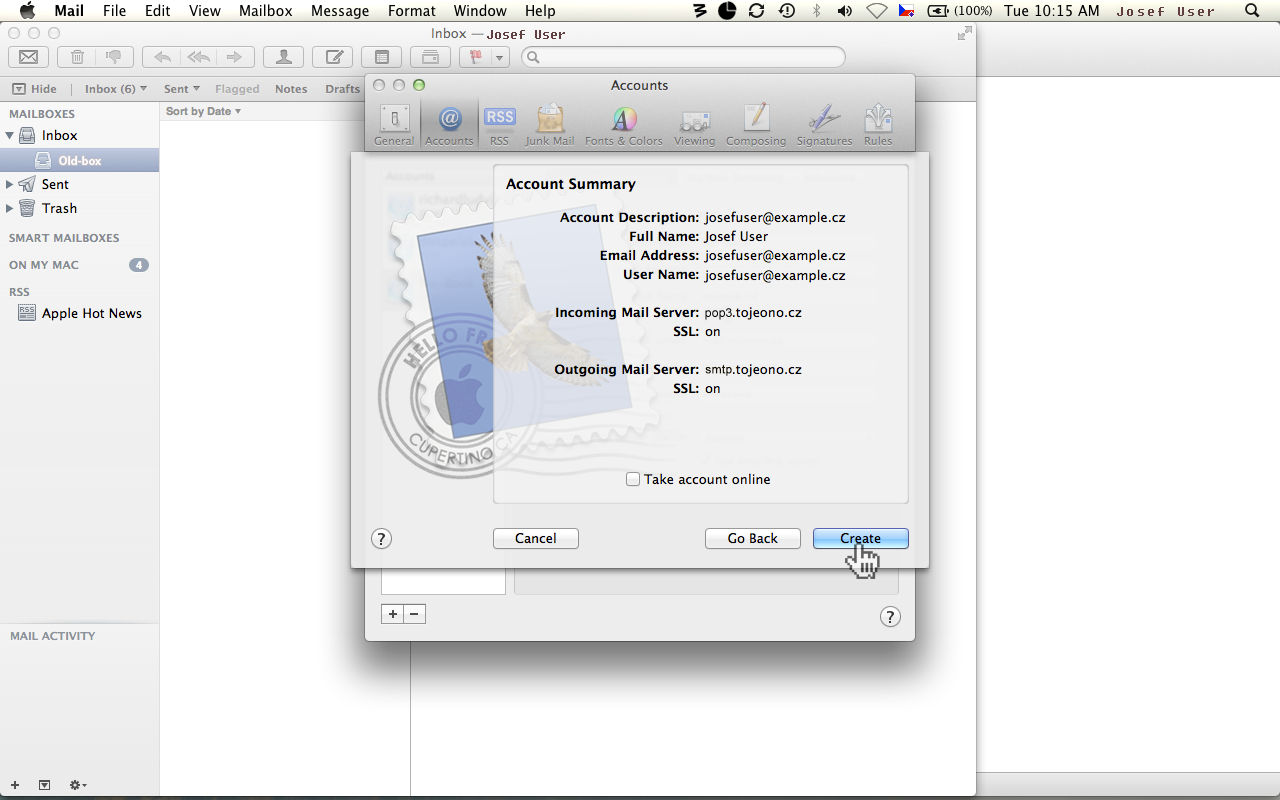This screenshot has width=1280, height=800.
Task: Open the Mailbox menu
Action: coord(265,11)
